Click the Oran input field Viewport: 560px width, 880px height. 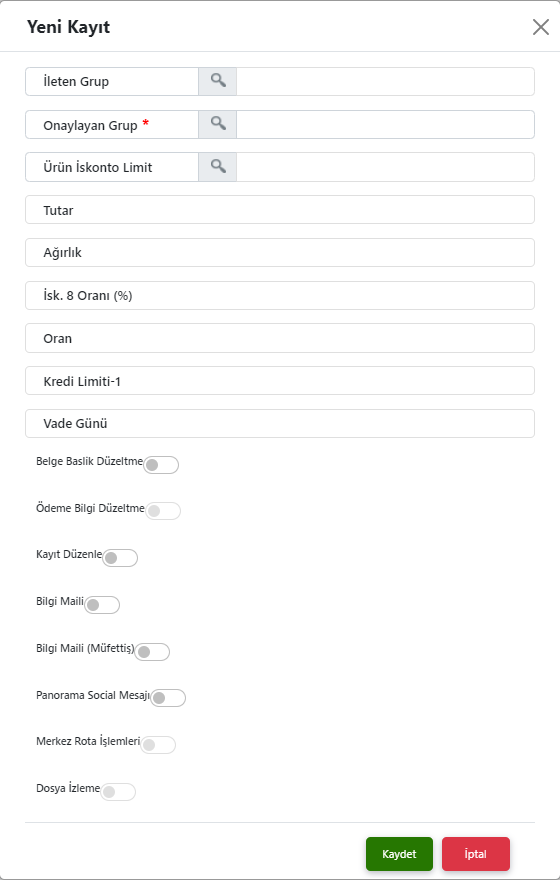click(280, 338)
